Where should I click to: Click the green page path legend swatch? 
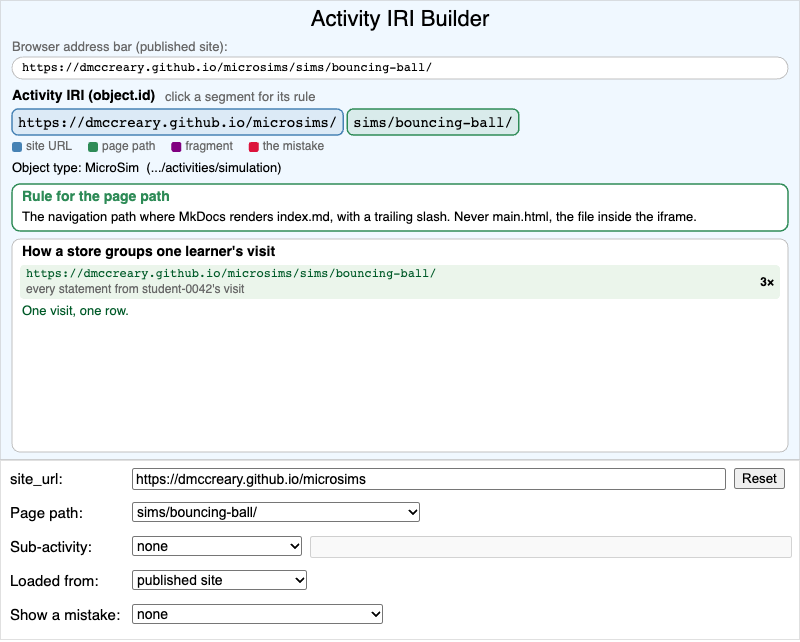click(93, 147)
